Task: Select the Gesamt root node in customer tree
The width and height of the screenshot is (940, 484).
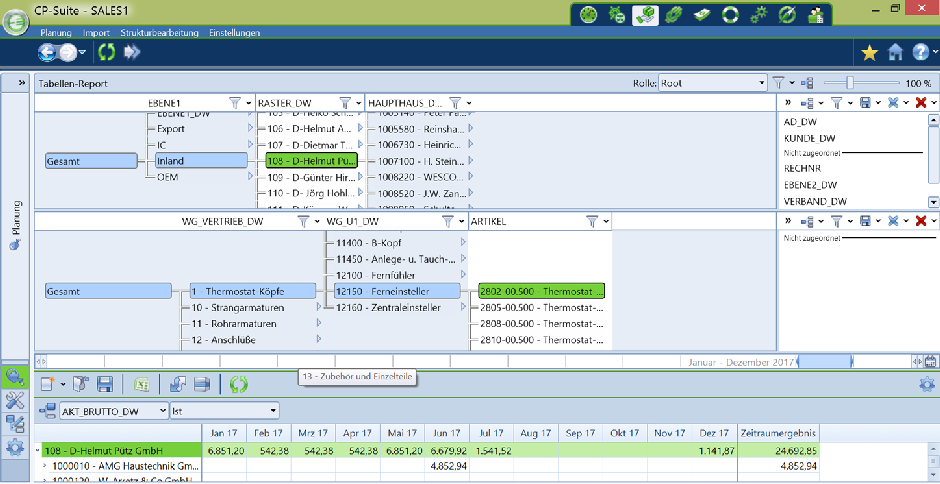Action: 92,161
